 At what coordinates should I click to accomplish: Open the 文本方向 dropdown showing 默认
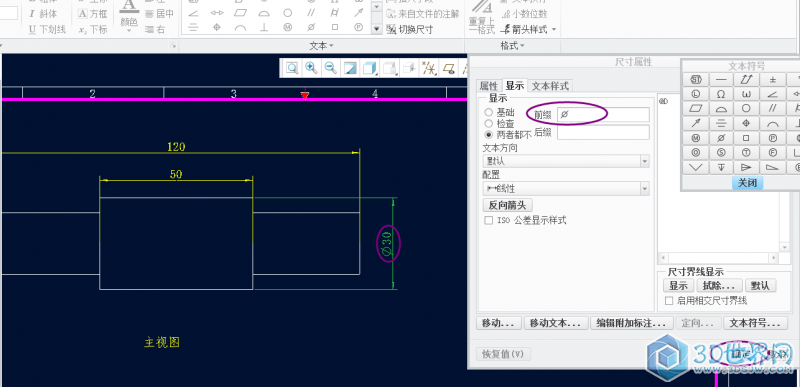[566, 161]
